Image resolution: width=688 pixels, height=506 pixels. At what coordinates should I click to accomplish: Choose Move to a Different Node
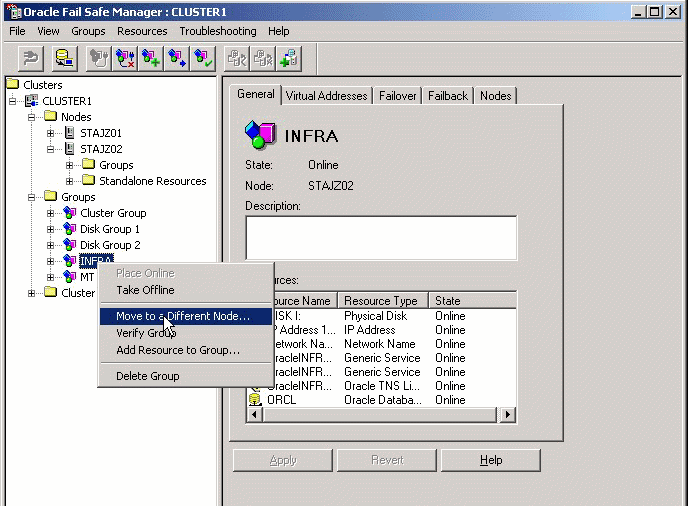(x=186, y=316)
